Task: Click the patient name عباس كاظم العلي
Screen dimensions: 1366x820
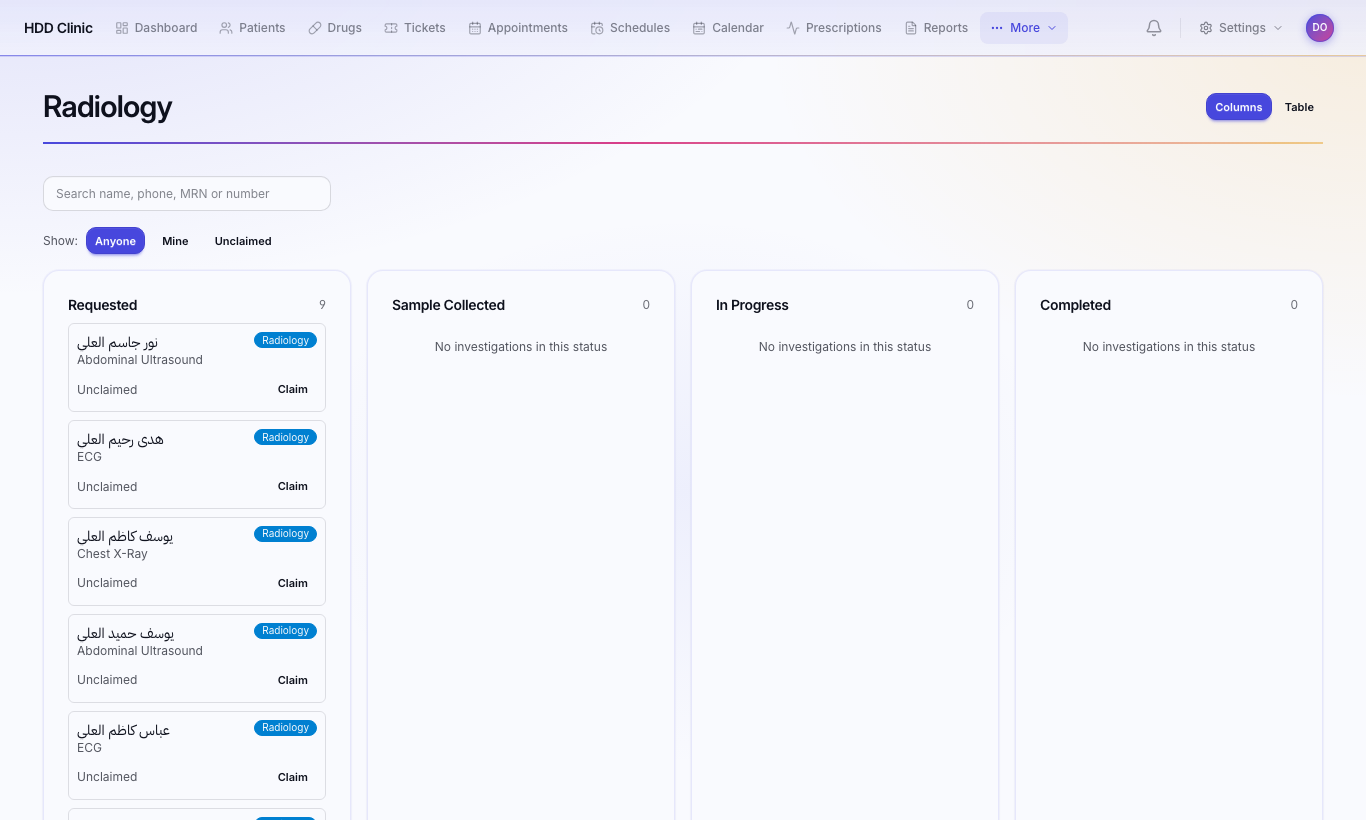Action: click(x=123, y=731)
